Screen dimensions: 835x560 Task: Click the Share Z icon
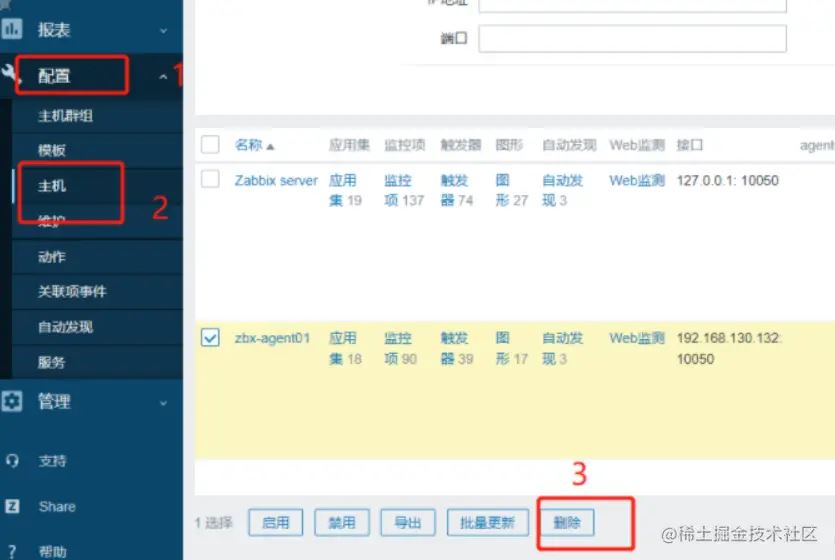pos(12,506)
